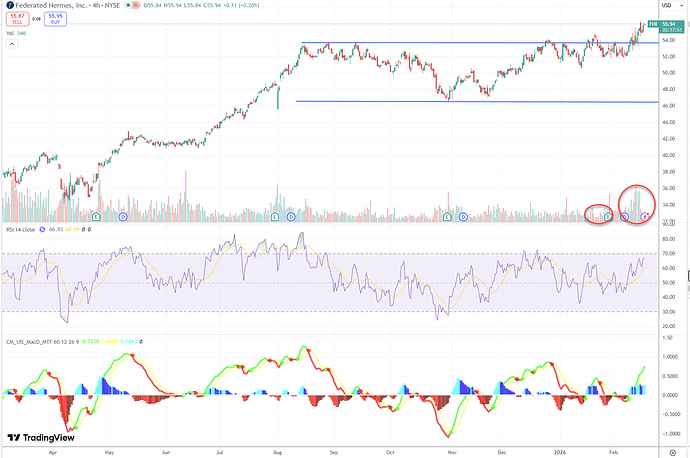Click the BUY 55.95 button

pos(55,19)
